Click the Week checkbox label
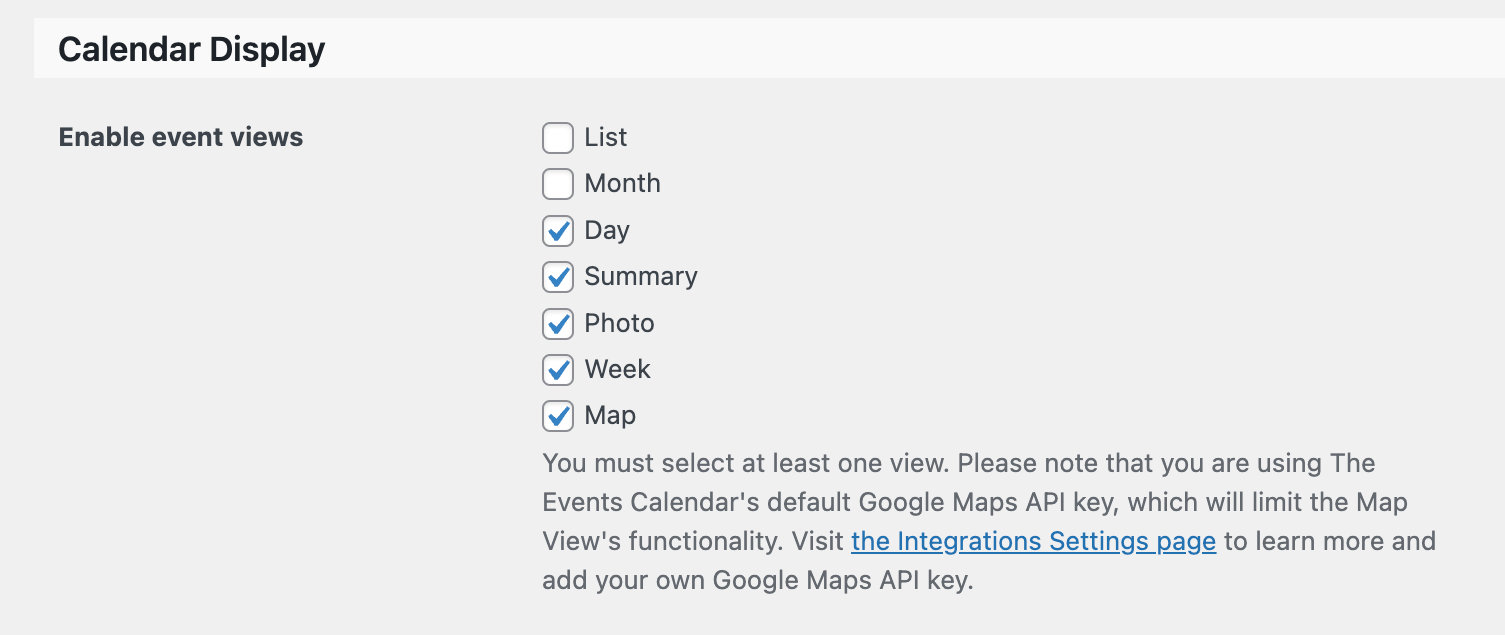The height and width of the screenshot is (635, 1505). [617, 369]
